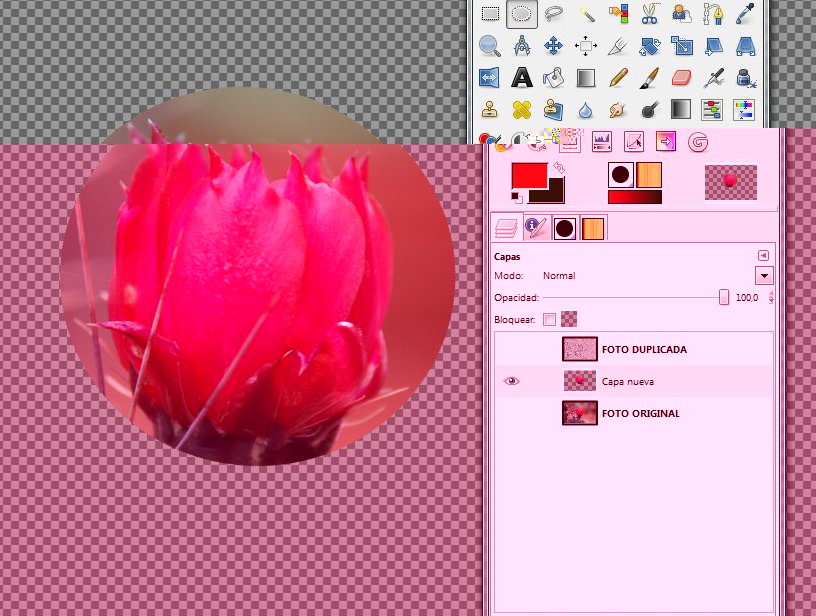
Task: Select the FOTO DUPLICADA layer
Action: pyautogui.click(x=644, y=350)
